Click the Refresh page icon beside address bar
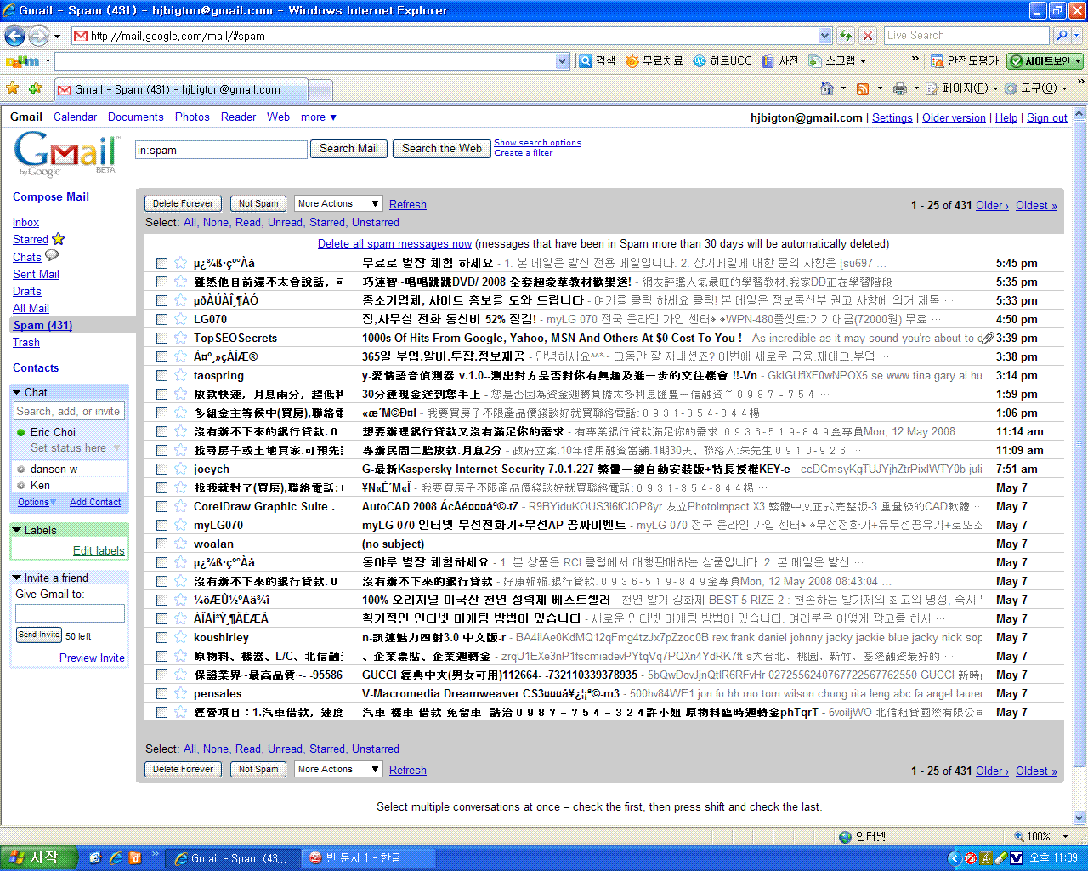 pos(846,35)
